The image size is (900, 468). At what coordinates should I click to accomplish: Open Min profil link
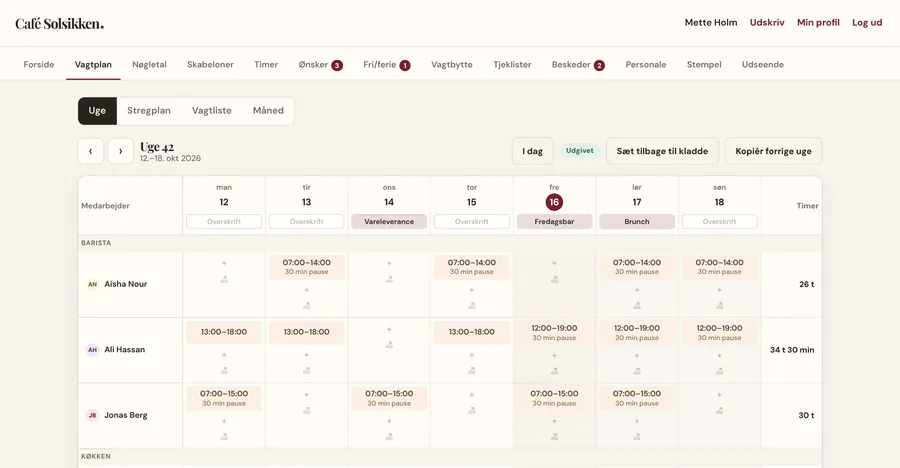(818, 22)
